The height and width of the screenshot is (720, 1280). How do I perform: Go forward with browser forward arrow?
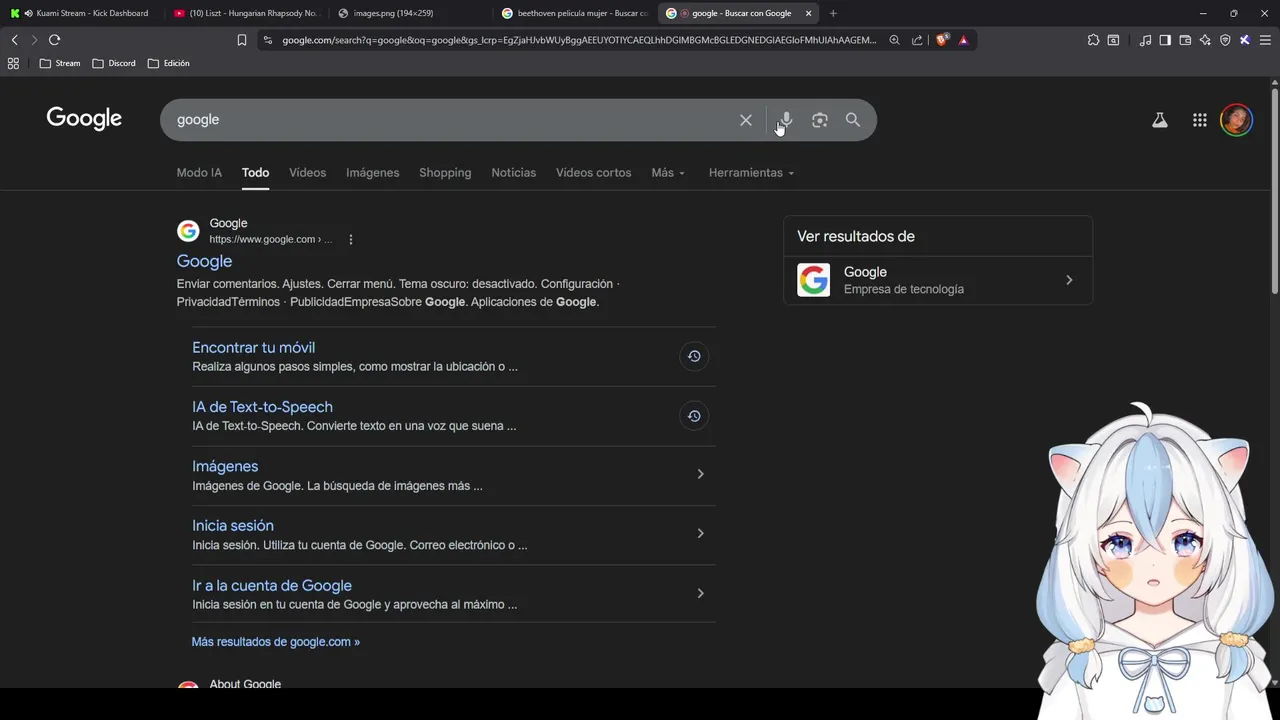click(34, 40)
